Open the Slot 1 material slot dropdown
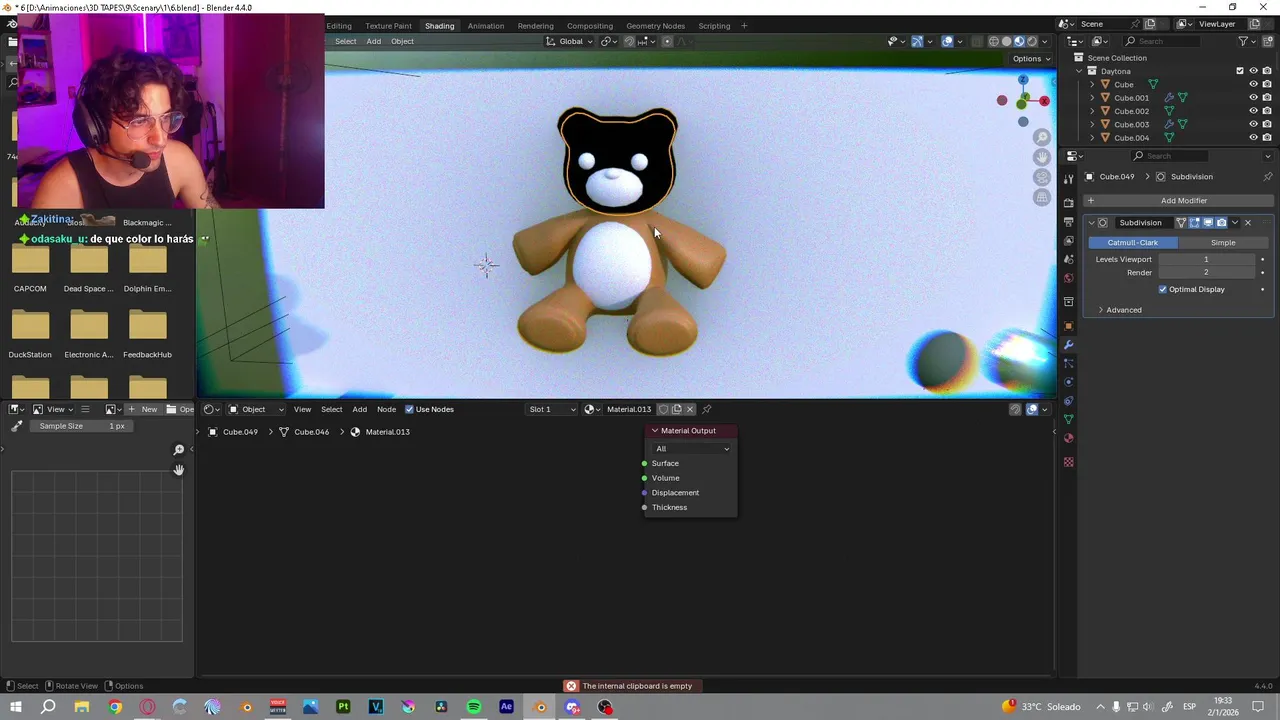Screen dimensions: 1280x720 coord(552,409)
